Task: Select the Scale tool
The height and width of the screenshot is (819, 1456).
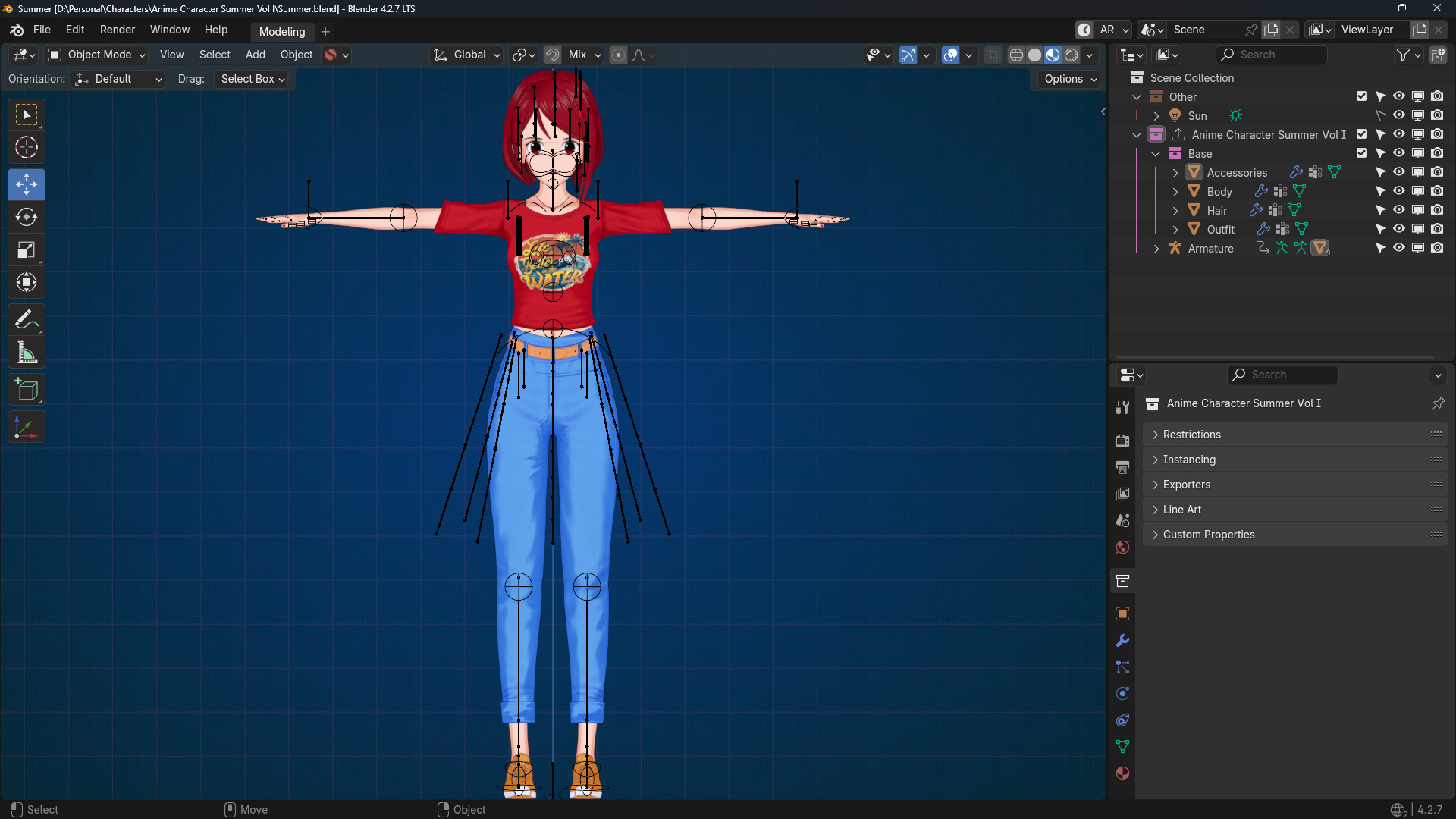Action: coord(27,250)
